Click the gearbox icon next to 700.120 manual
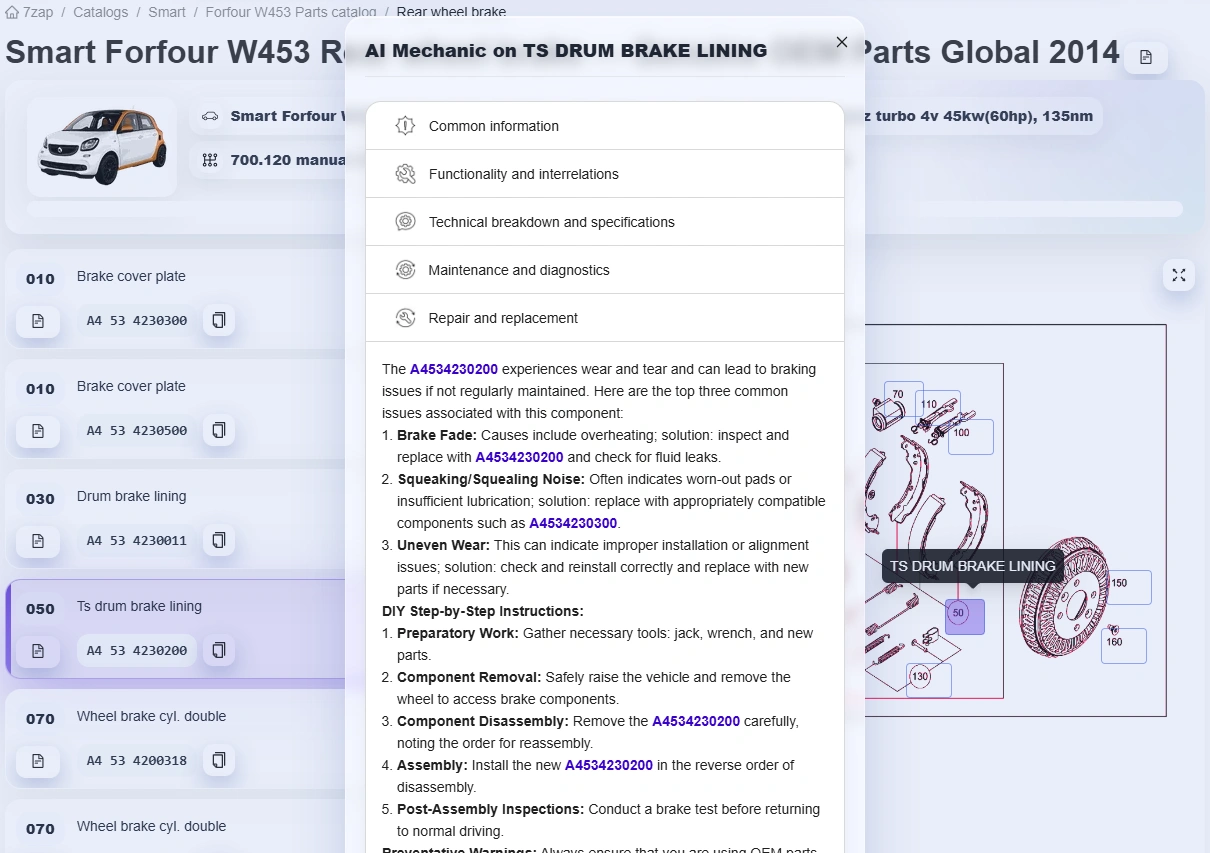The width and height of the screenshot is (1210, 853). click(x=210, y=160)
